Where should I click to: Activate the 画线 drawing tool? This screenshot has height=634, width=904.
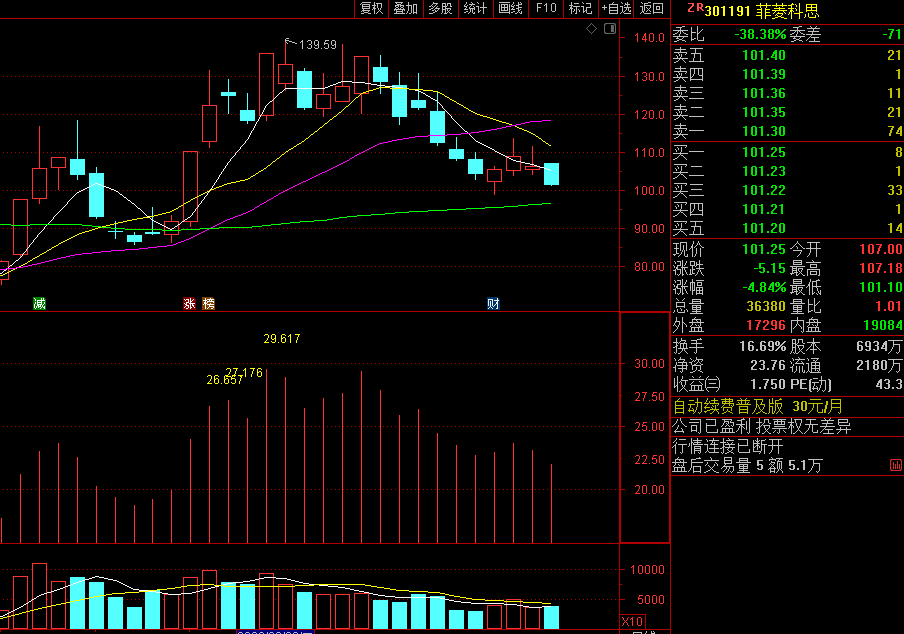pos(510,9)
